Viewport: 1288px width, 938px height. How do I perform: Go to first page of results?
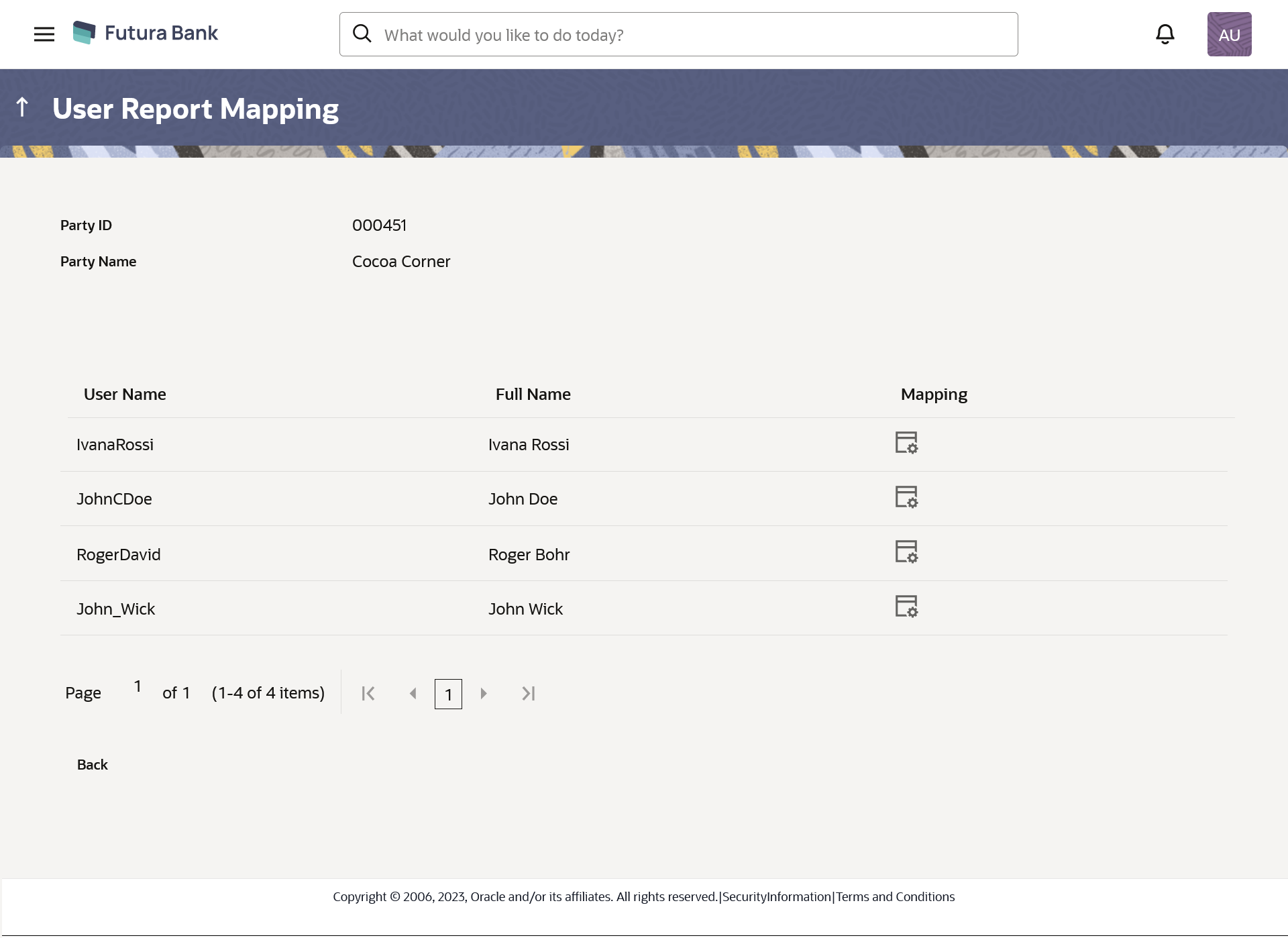coord(368,694)
